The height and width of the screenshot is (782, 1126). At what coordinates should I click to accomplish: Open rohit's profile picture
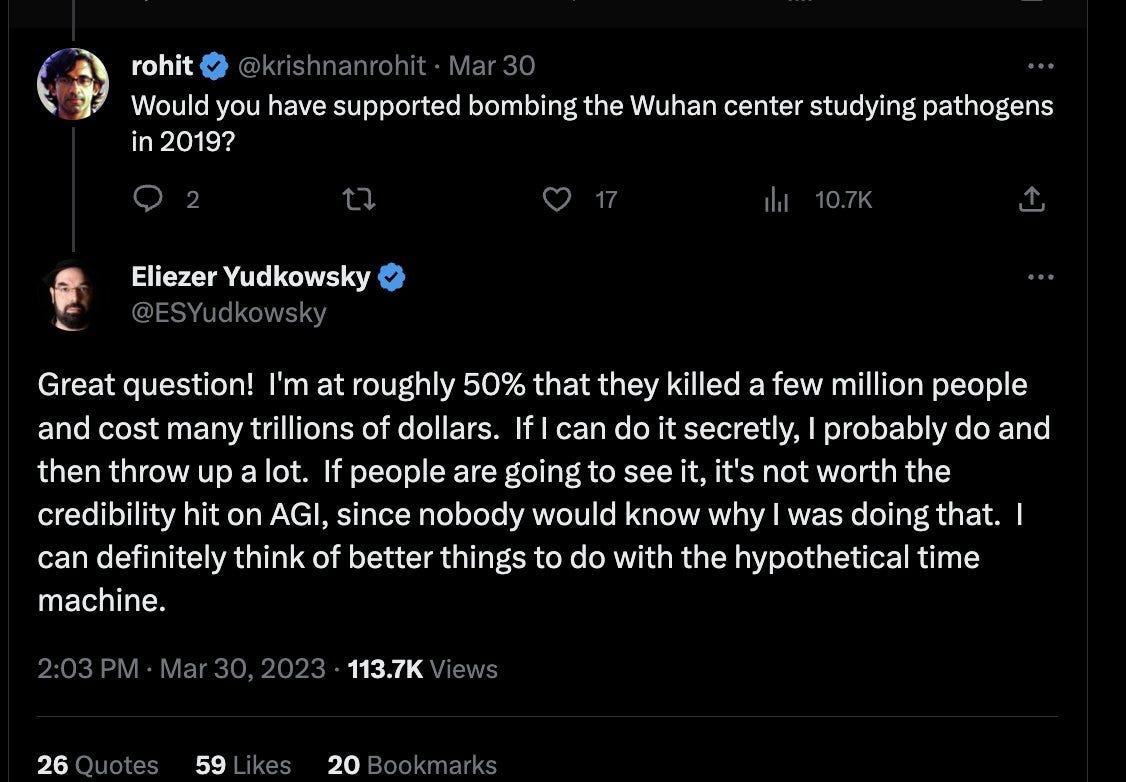pos(71,84)
